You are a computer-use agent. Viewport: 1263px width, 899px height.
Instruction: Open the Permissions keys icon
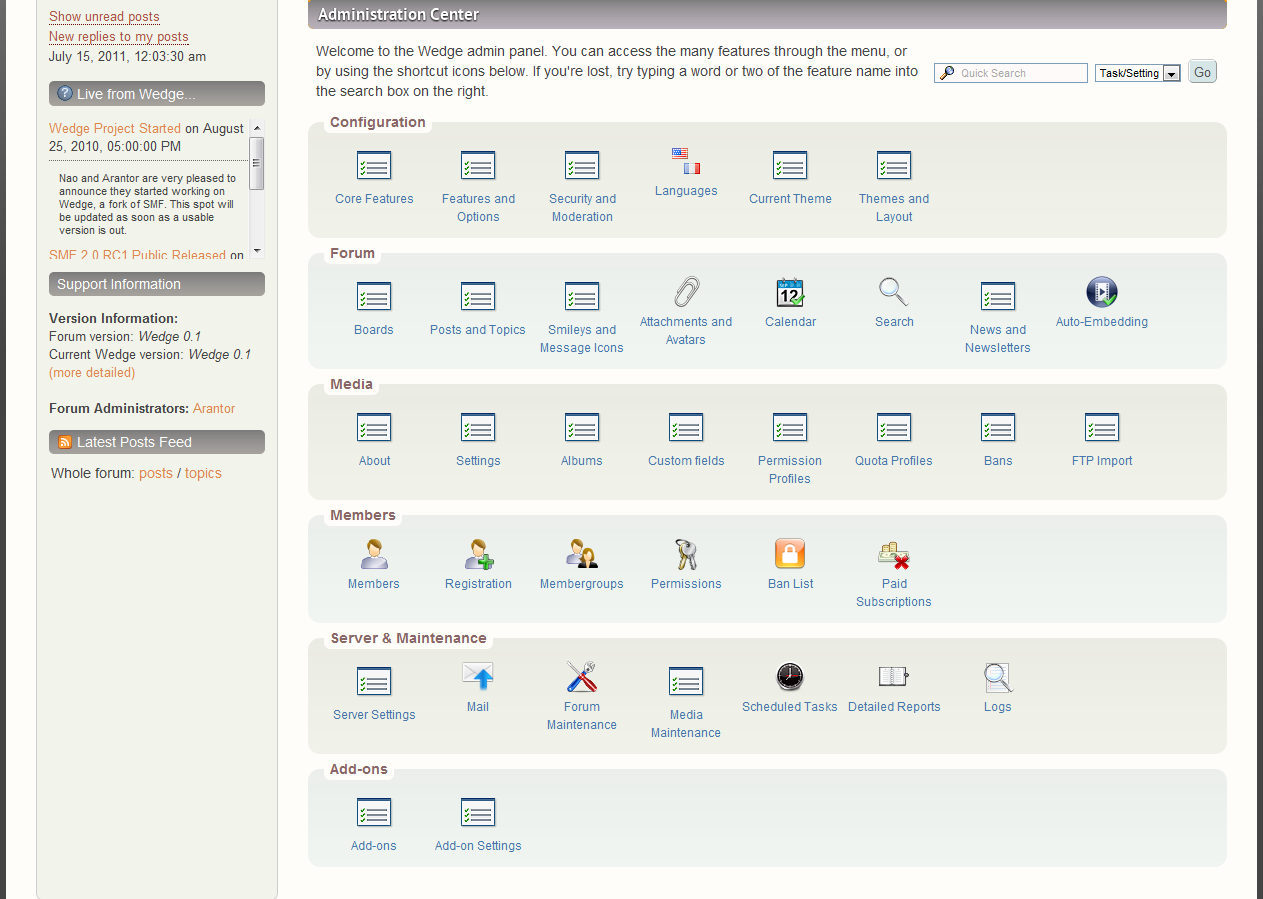686,554
